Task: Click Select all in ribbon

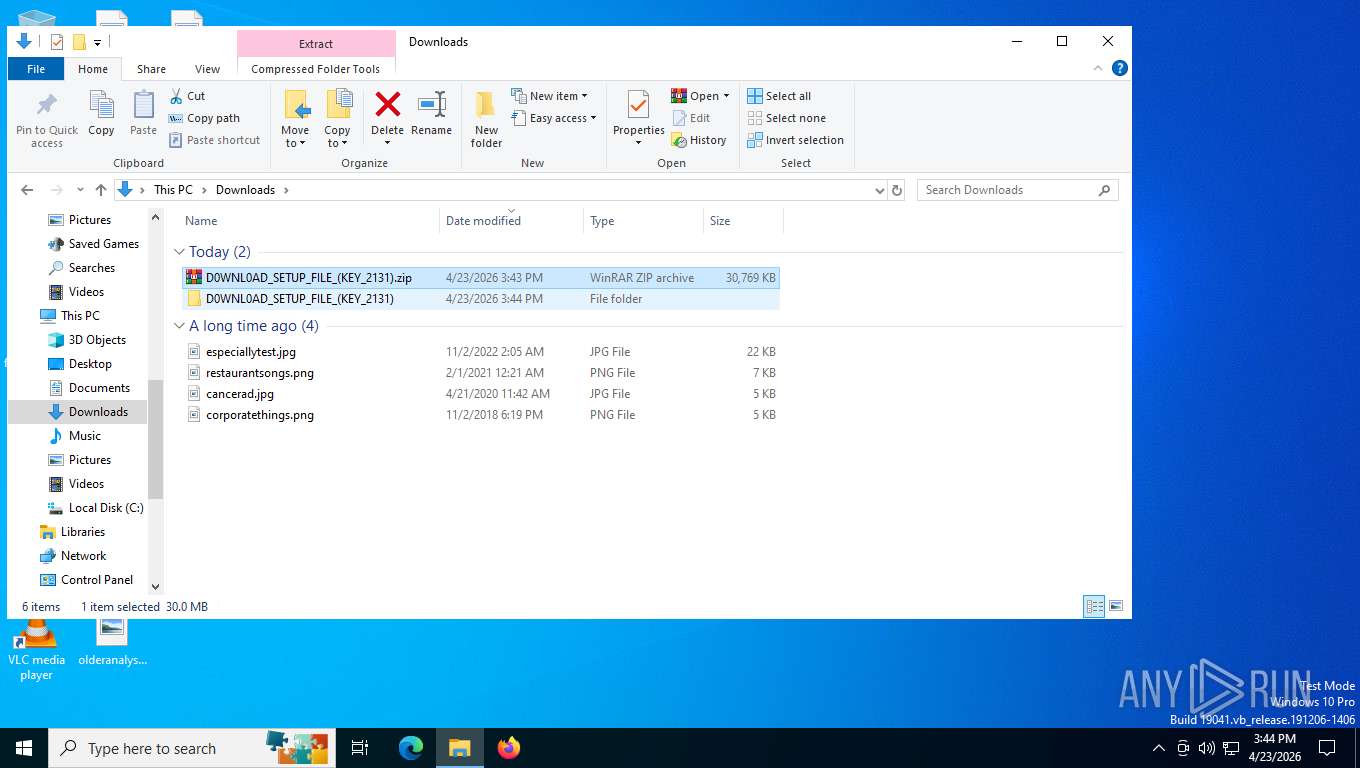Action: pos(779,96)
